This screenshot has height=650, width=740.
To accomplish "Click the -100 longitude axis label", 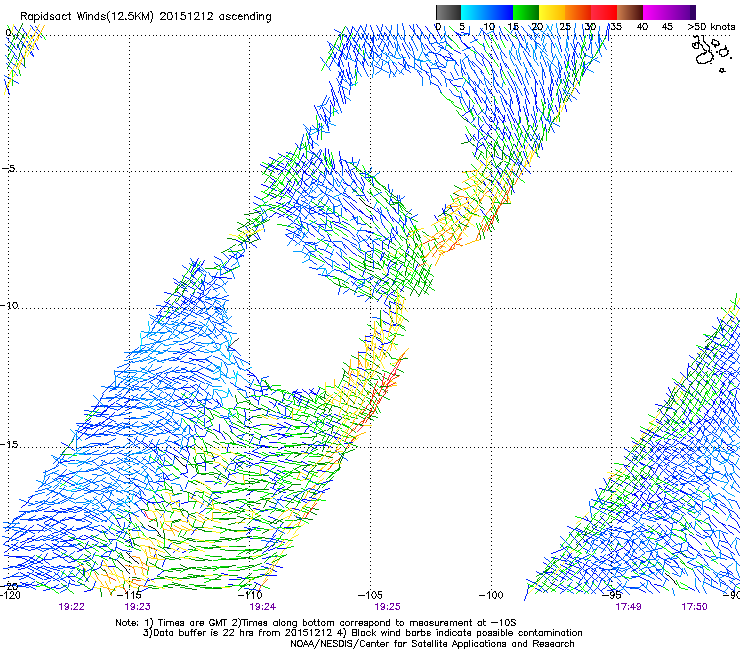I will [491, 595].
